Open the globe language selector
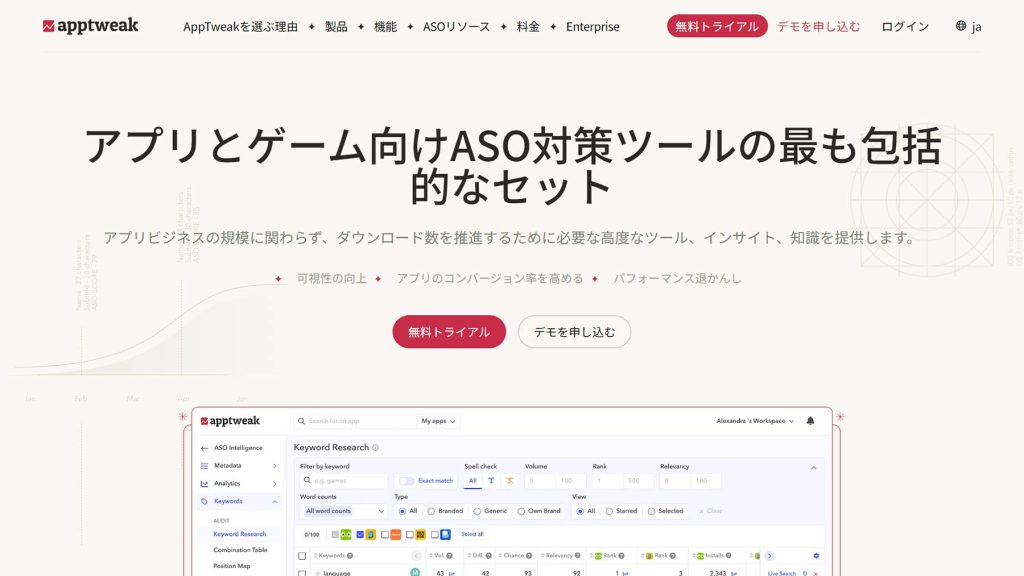Viewport: 1024px width, 576px height. coord(968,26)
